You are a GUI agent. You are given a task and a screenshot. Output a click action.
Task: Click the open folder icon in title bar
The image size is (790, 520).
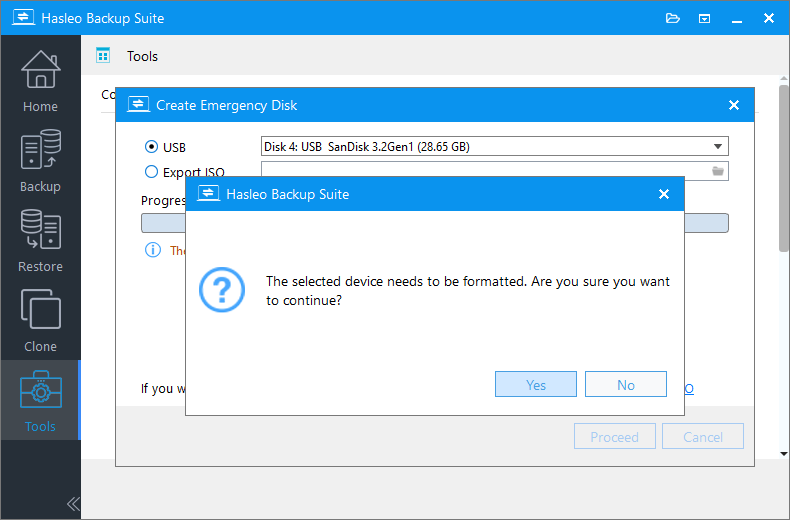[673, 19]
